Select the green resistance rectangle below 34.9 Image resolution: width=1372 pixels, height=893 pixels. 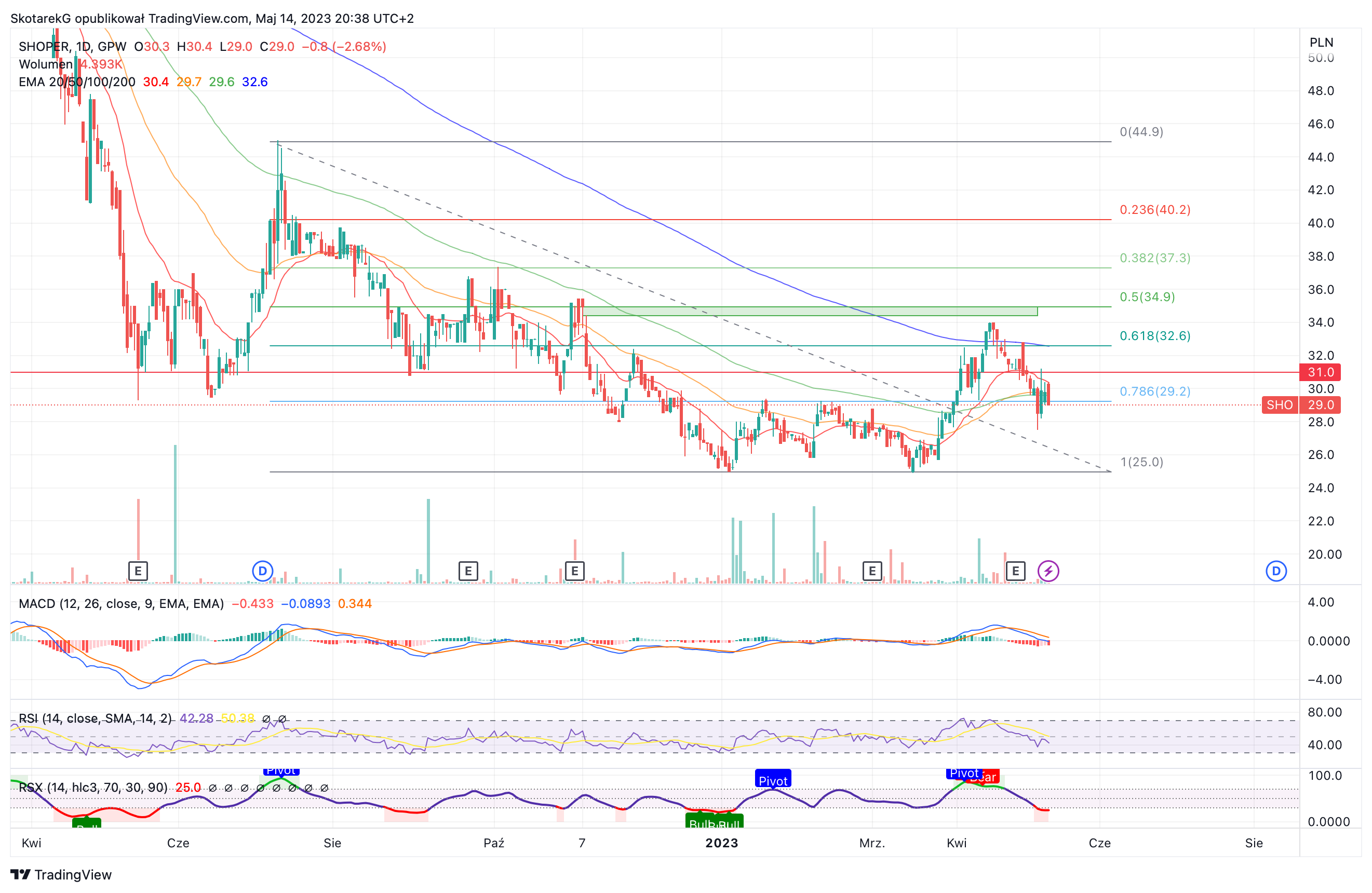coord(811,312)
